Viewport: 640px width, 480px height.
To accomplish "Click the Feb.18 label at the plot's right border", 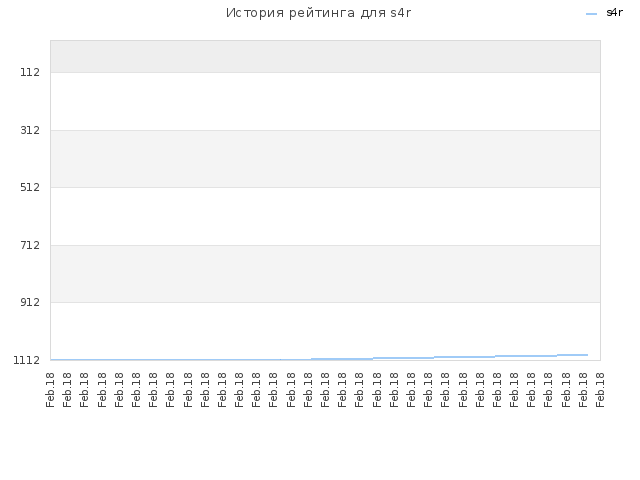I will [x=600, y=390].
